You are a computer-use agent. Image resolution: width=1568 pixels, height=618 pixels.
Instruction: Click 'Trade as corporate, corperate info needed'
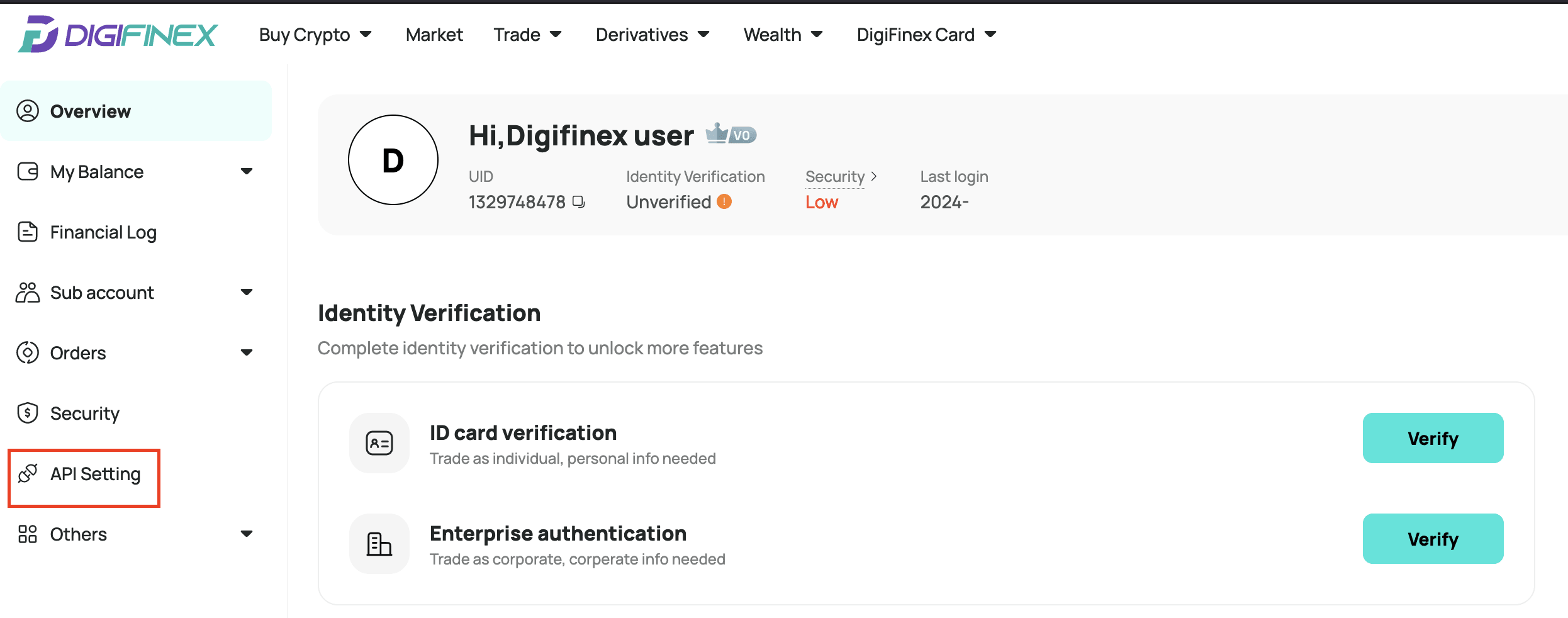tap(578, 559)
